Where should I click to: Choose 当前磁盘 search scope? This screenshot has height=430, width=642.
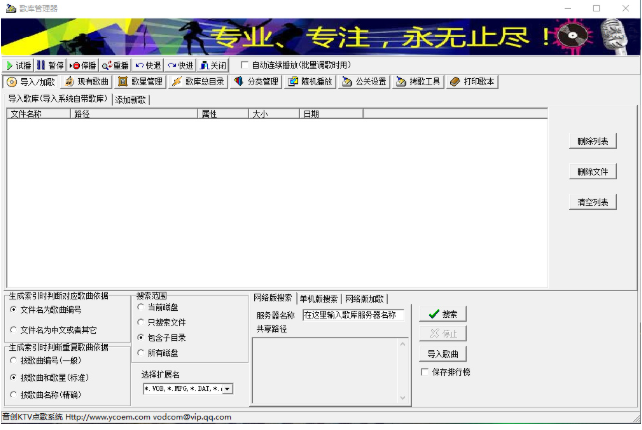click(x=158, y=307)
